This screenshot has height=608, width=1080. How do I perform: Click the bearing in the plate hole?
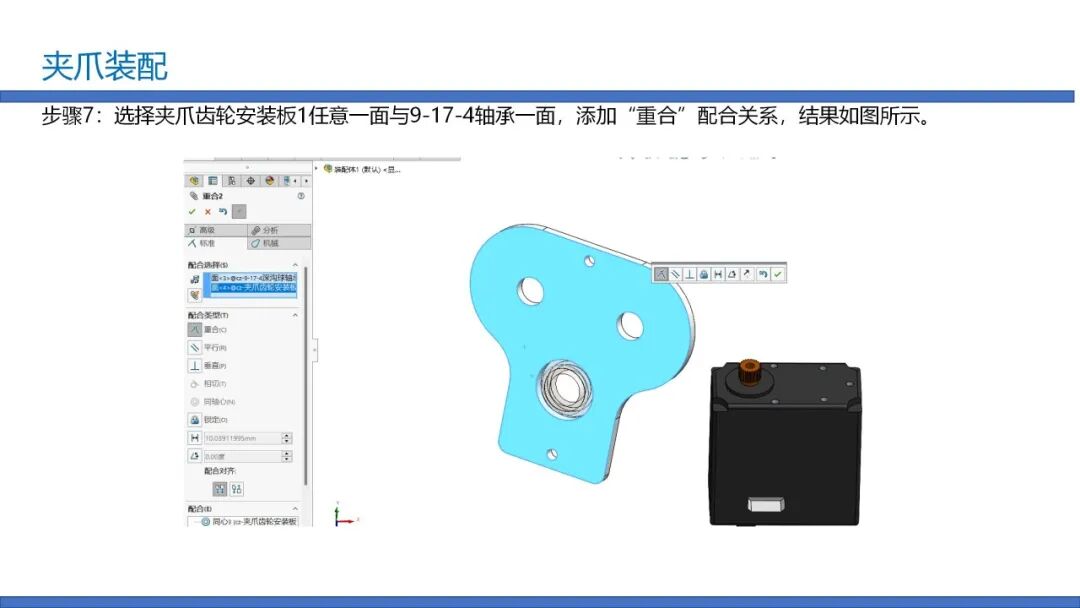coord(566,388)
